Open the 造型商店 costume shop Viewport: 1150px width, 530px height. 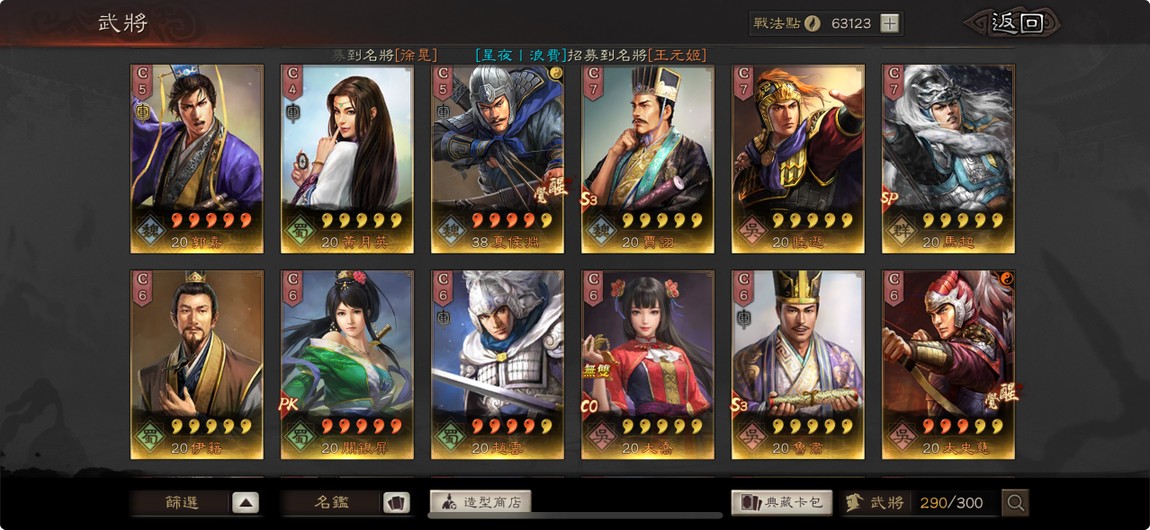pyautogui.click(x=480, y=503)
